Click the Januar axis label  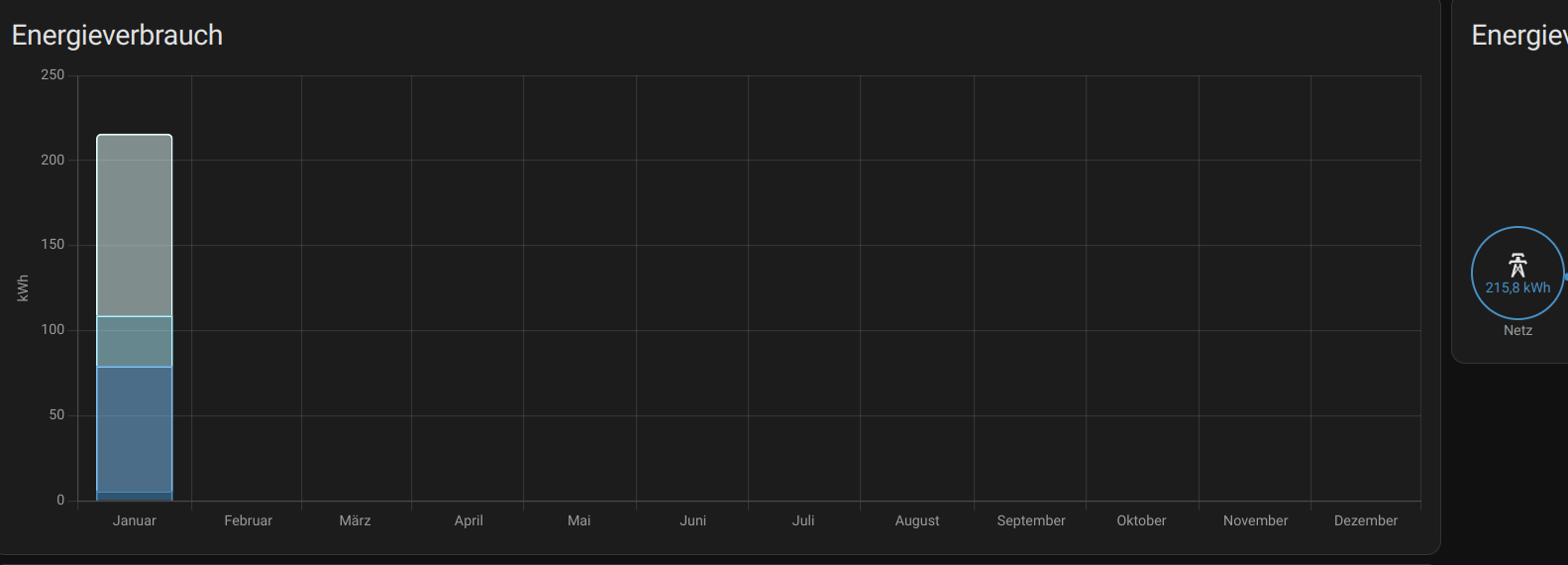coord(135,520)
